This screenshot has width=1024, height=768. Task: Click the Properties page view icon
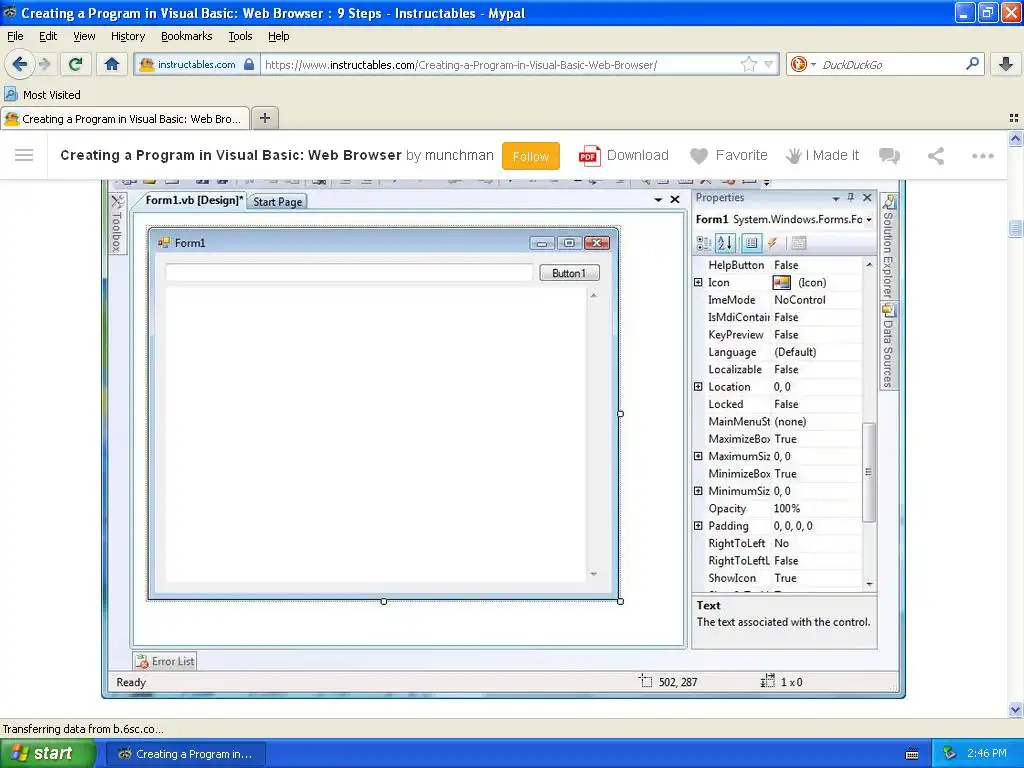pyautogui.click(x=752, y=243)
